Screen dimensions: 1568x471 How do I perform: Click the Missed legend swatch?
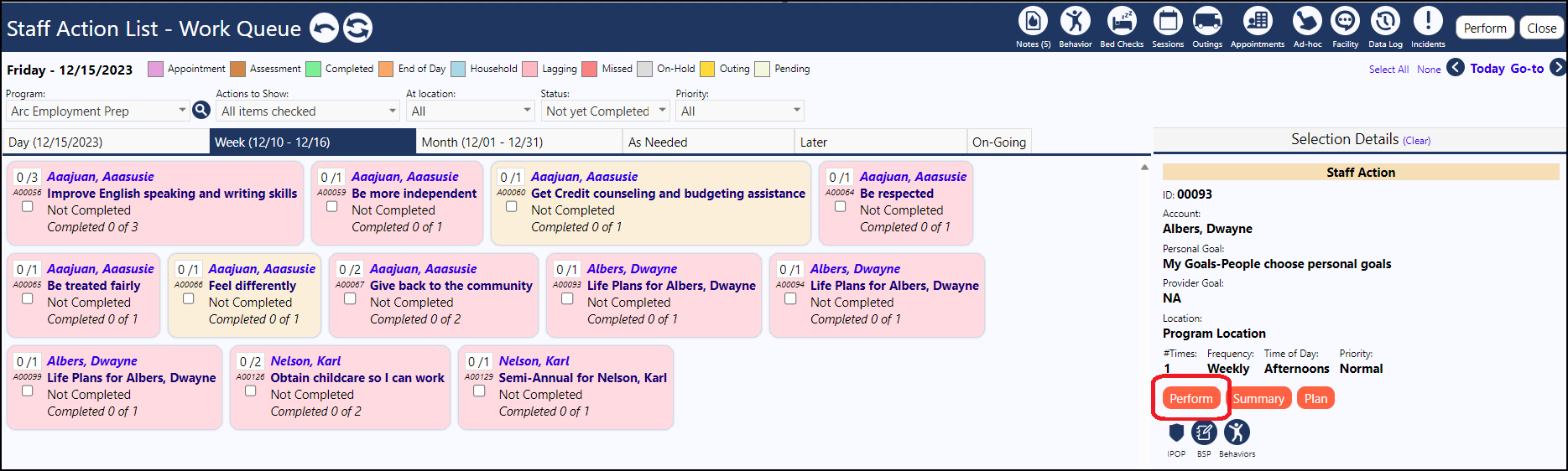coord(589,69)
